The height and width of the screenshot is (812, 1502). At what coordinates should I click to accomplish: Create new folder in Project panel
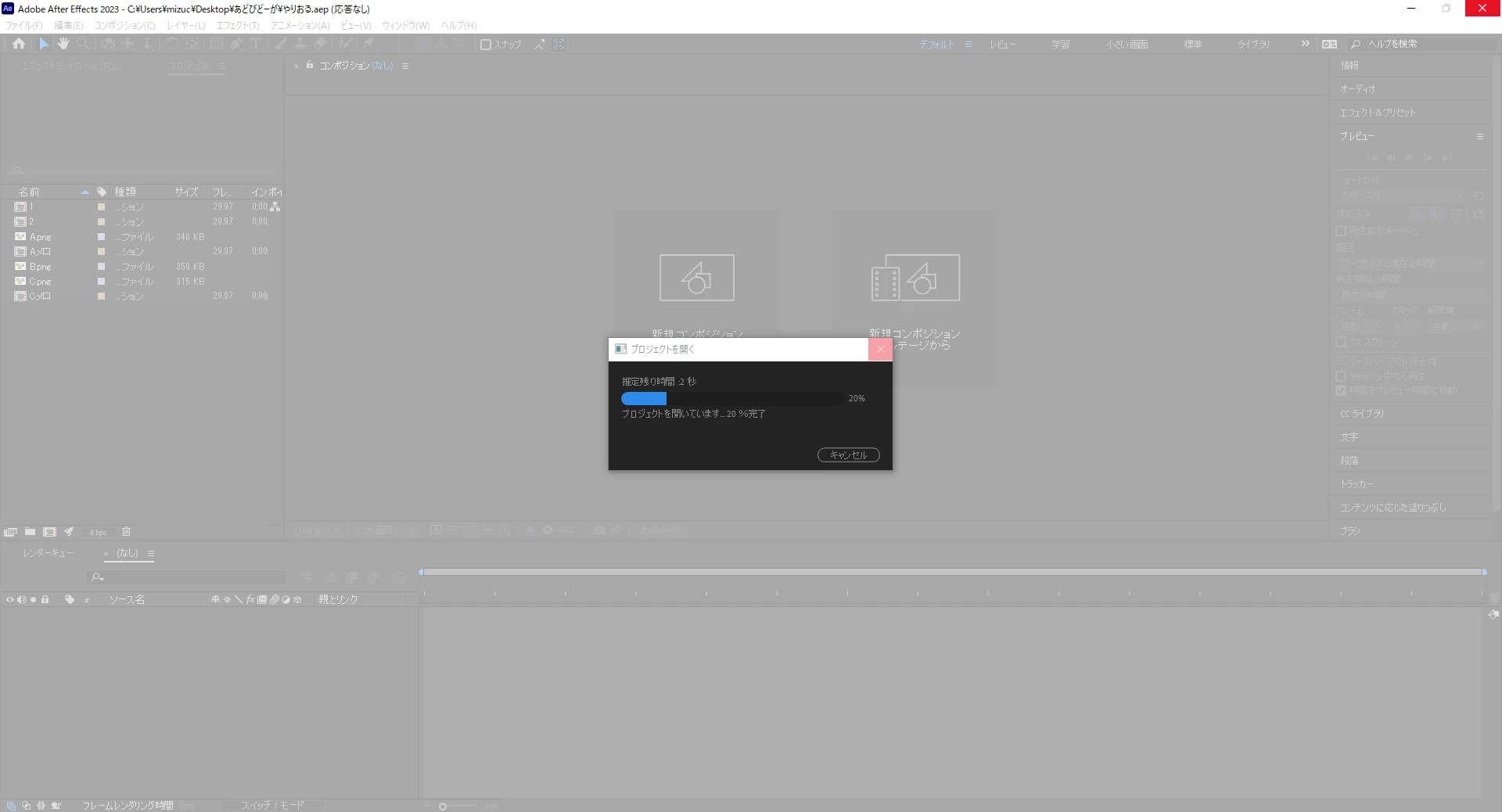pyautogui.click(x=30, y=532)
